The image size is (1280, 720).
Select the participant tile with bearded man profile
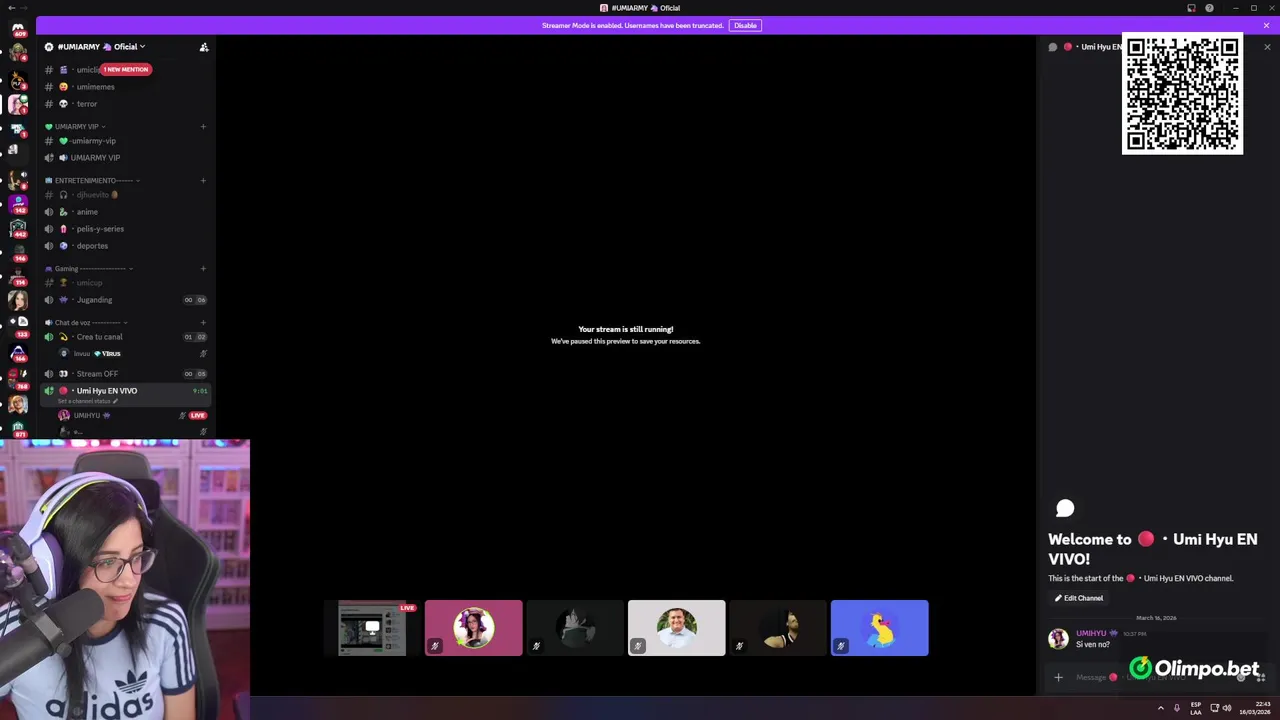(x=778, y=628)
